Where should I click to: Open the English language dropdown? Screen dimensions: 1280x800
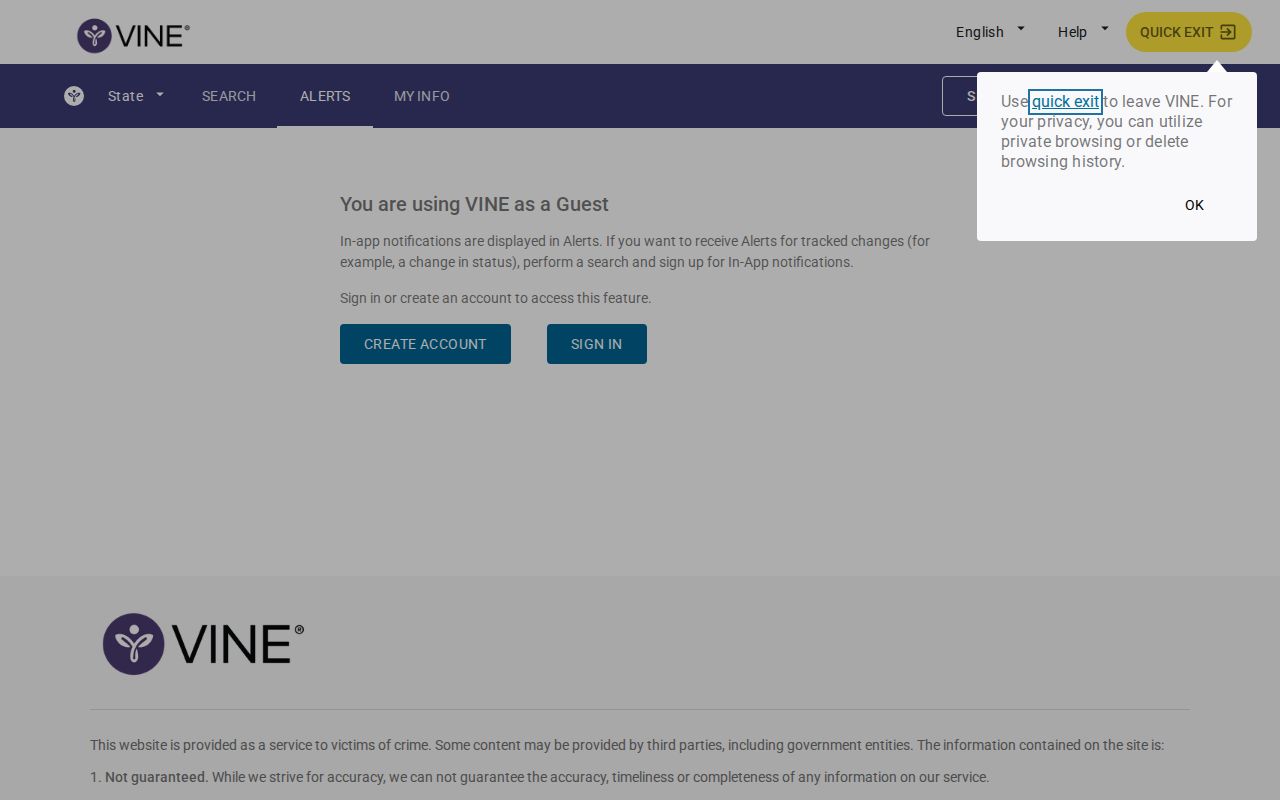click(990, 32)
